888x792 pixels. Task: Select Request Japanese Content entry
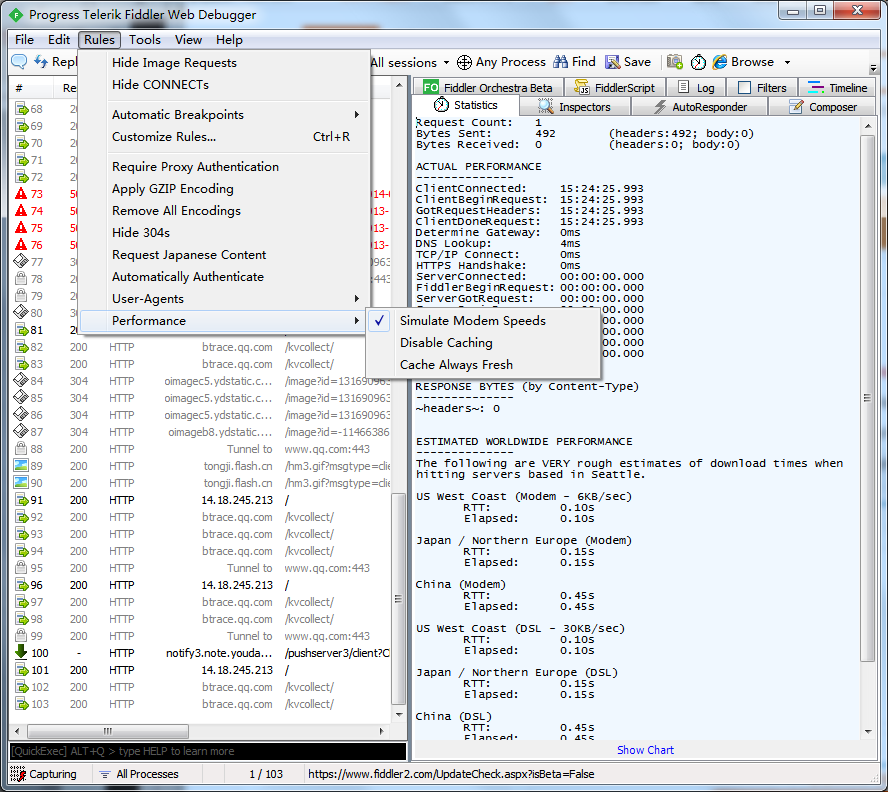click(x=223, y=255)
